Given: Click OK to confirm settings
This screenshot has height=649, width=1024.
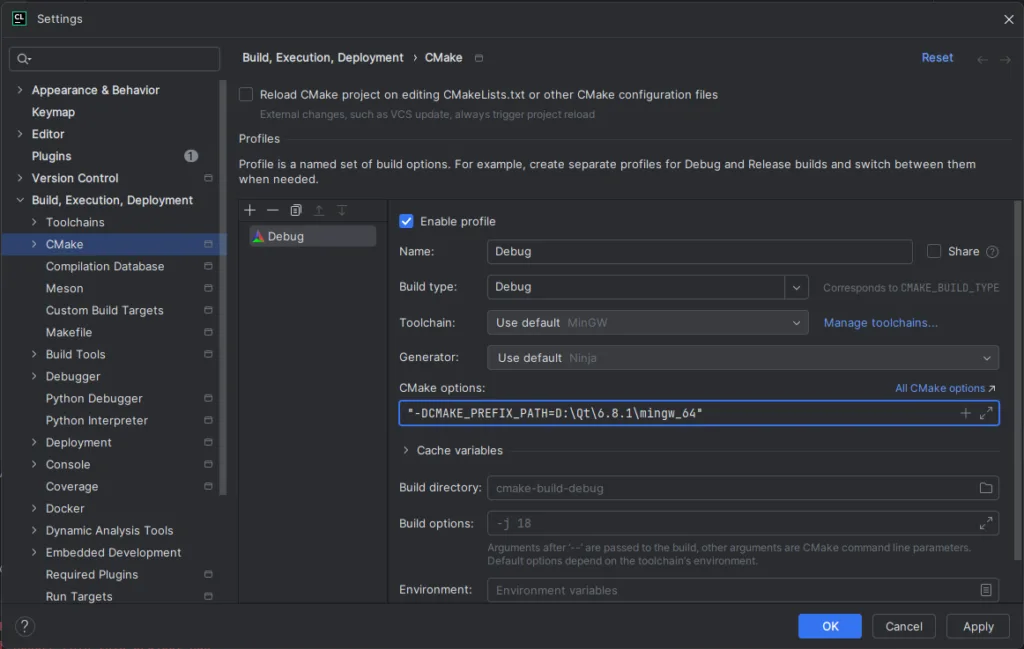Looking at the screenshot, I should click(x=829, y=626).
